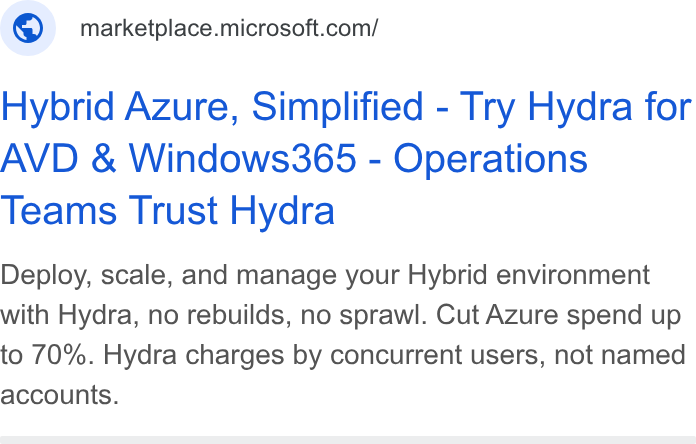Click 'Hybrid environment' in the description
696x444 pixels.
[x=528, y=275]
